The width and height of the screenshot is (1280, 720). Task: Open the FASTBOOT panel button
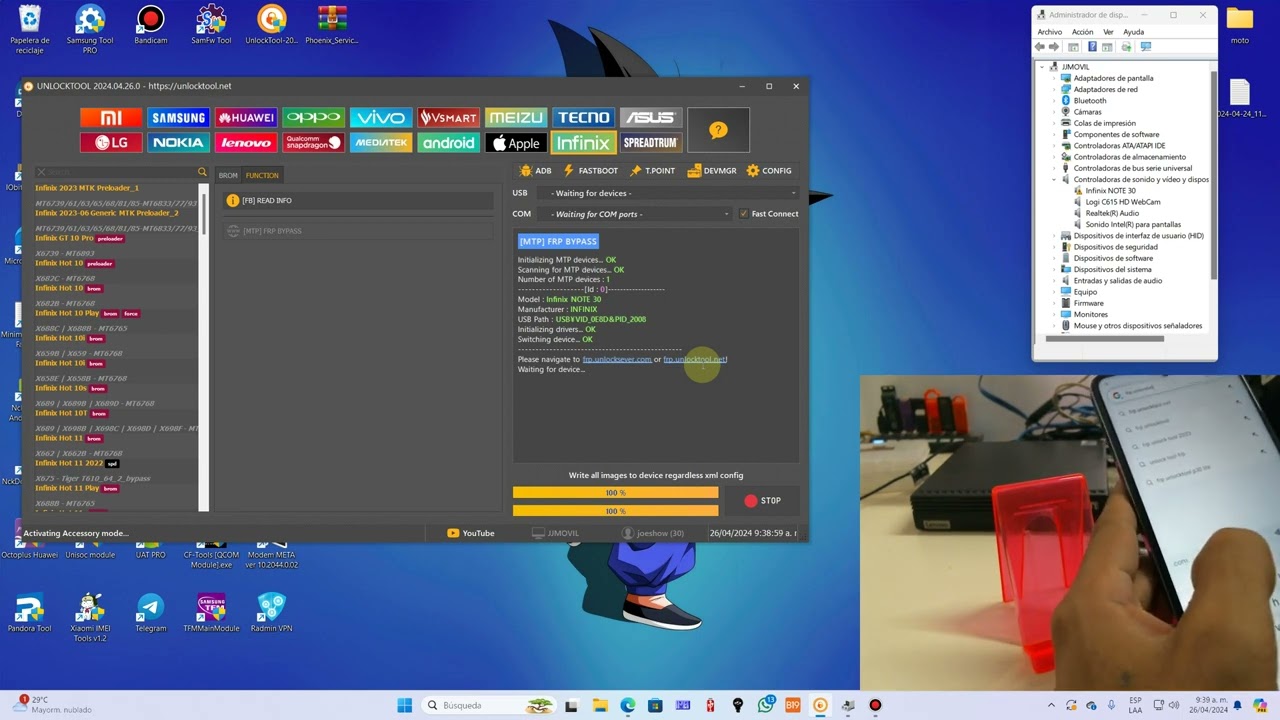(x=591, y=171)
